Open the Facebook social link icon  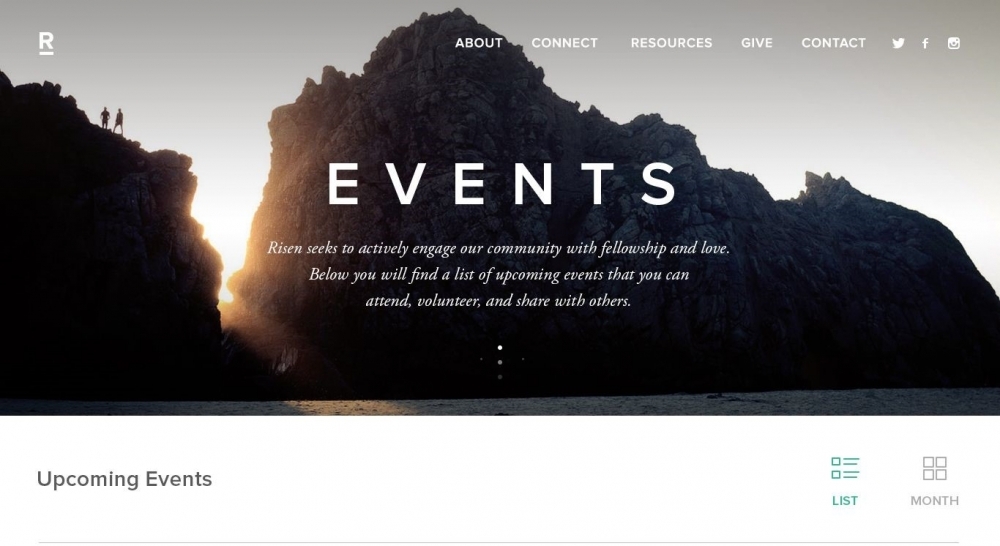pos(925,43)
